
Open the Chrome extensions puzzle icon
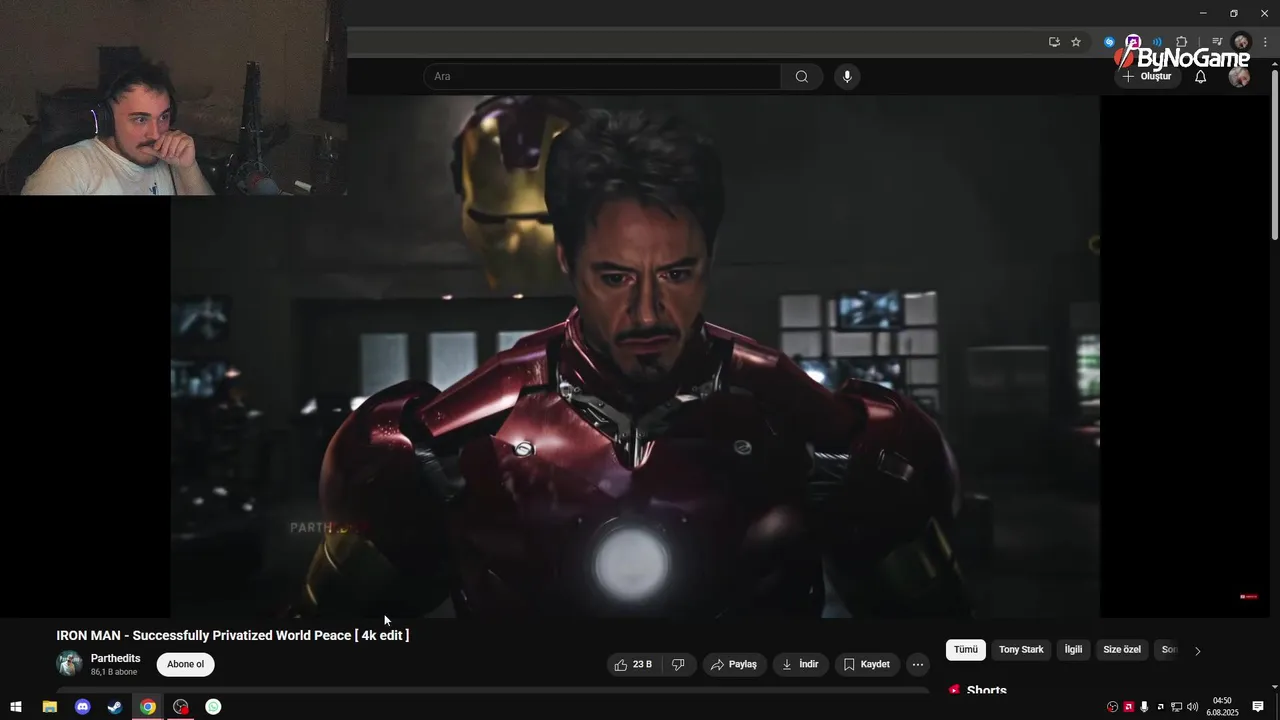[x=1181, y=42]
